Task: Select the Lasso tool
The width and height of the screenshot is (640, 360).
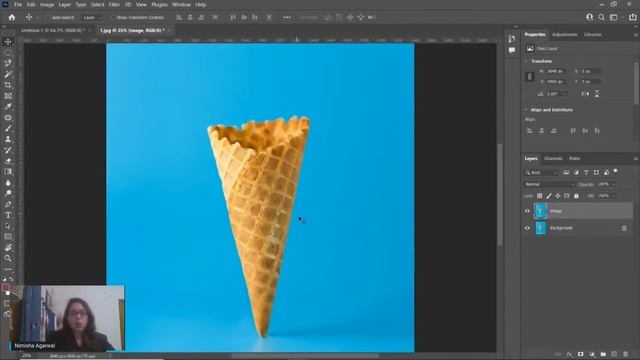Action: pyautogui.click(x=8, y=63)
